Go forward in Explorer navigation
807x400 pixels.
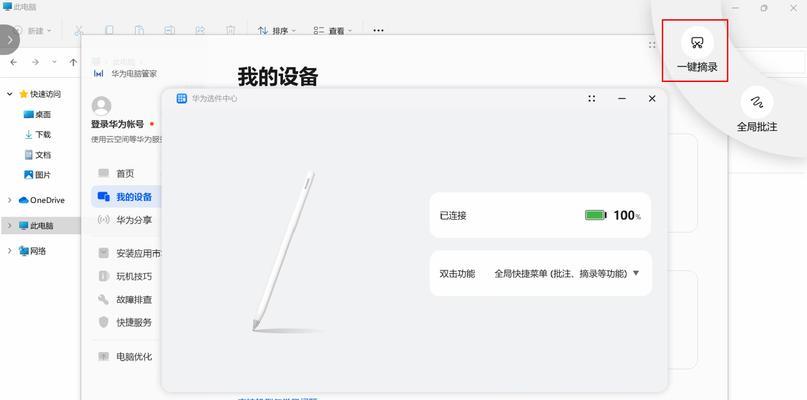tap(35, 62)
